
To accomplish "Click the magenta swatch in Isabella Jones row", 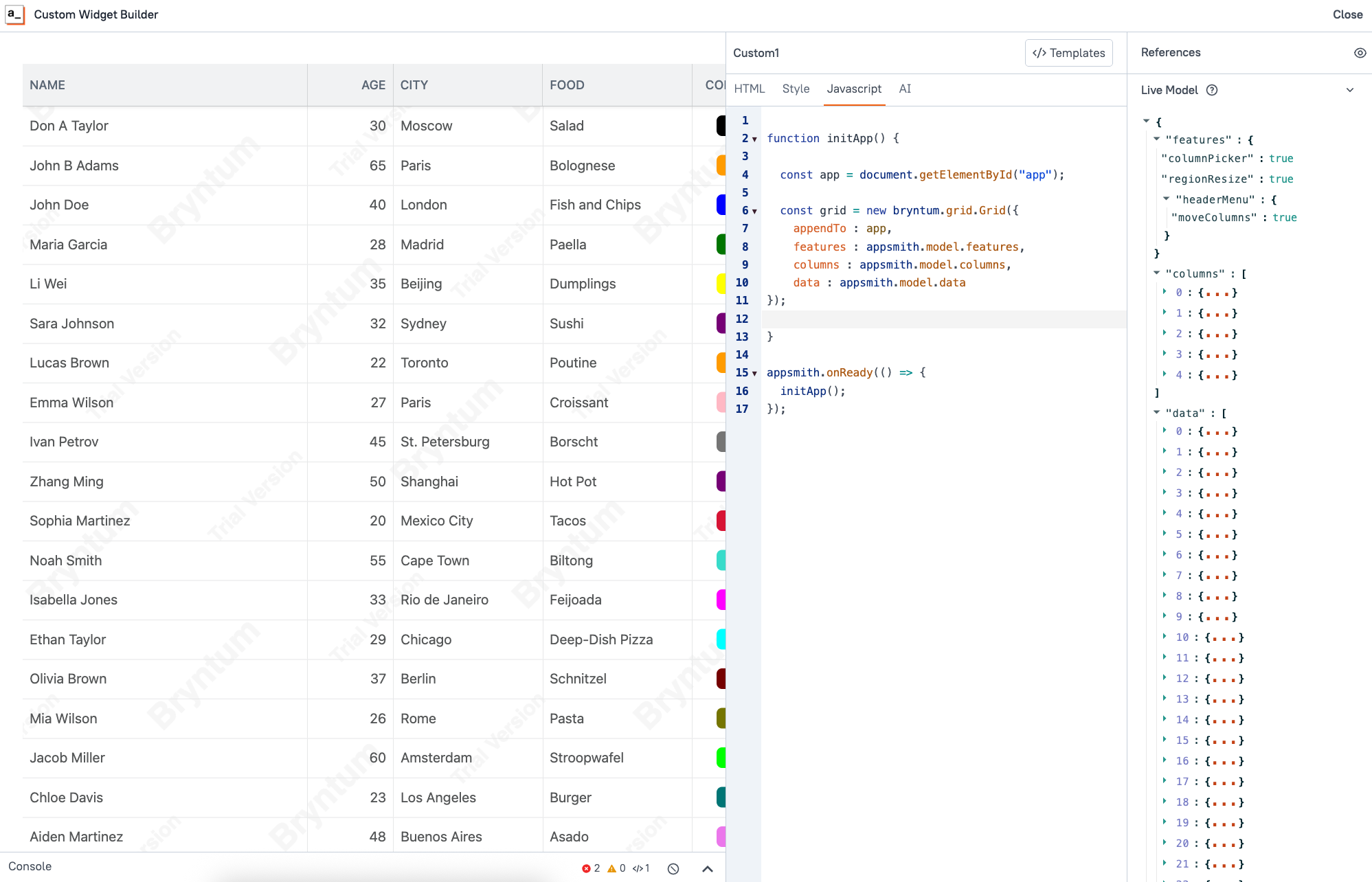I will click(721, 600).
